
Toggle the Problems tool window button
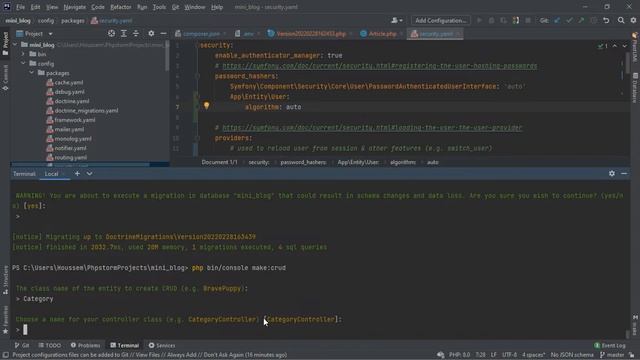point(85,345)
